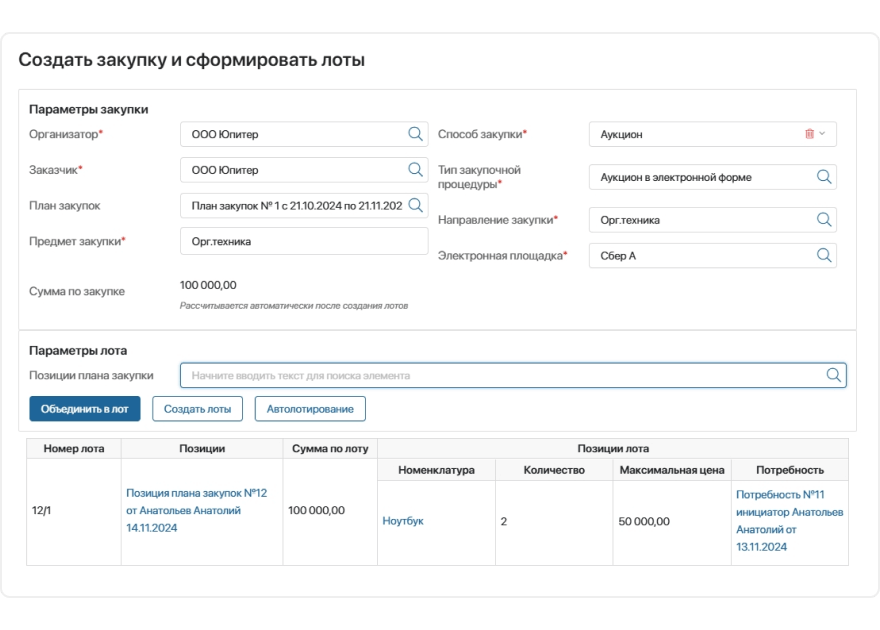Click search icon in Позиции плана закупки field
Screen dimensions: 880x630
[833, 375]
